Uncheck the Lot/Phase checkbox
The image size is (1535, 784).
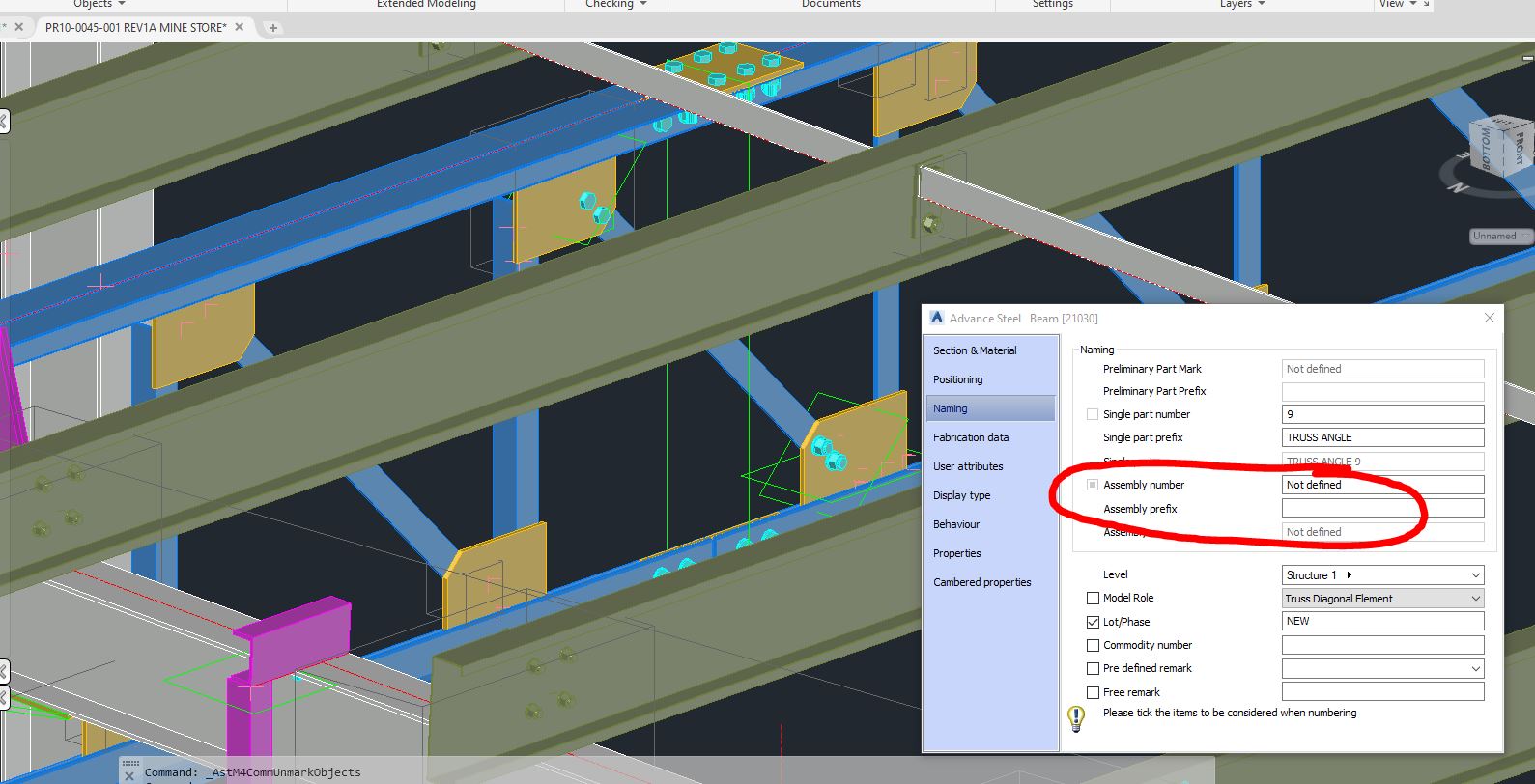pos(1093,622)
